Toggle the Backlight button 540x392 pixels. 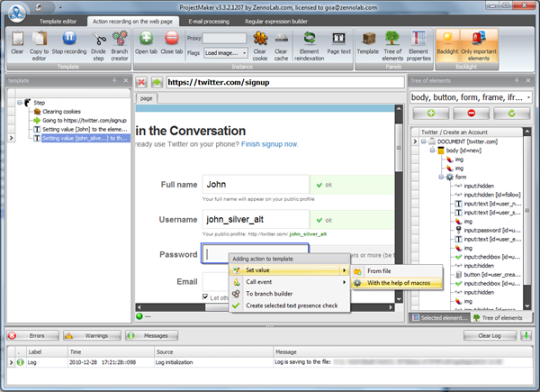coord(447,45)
